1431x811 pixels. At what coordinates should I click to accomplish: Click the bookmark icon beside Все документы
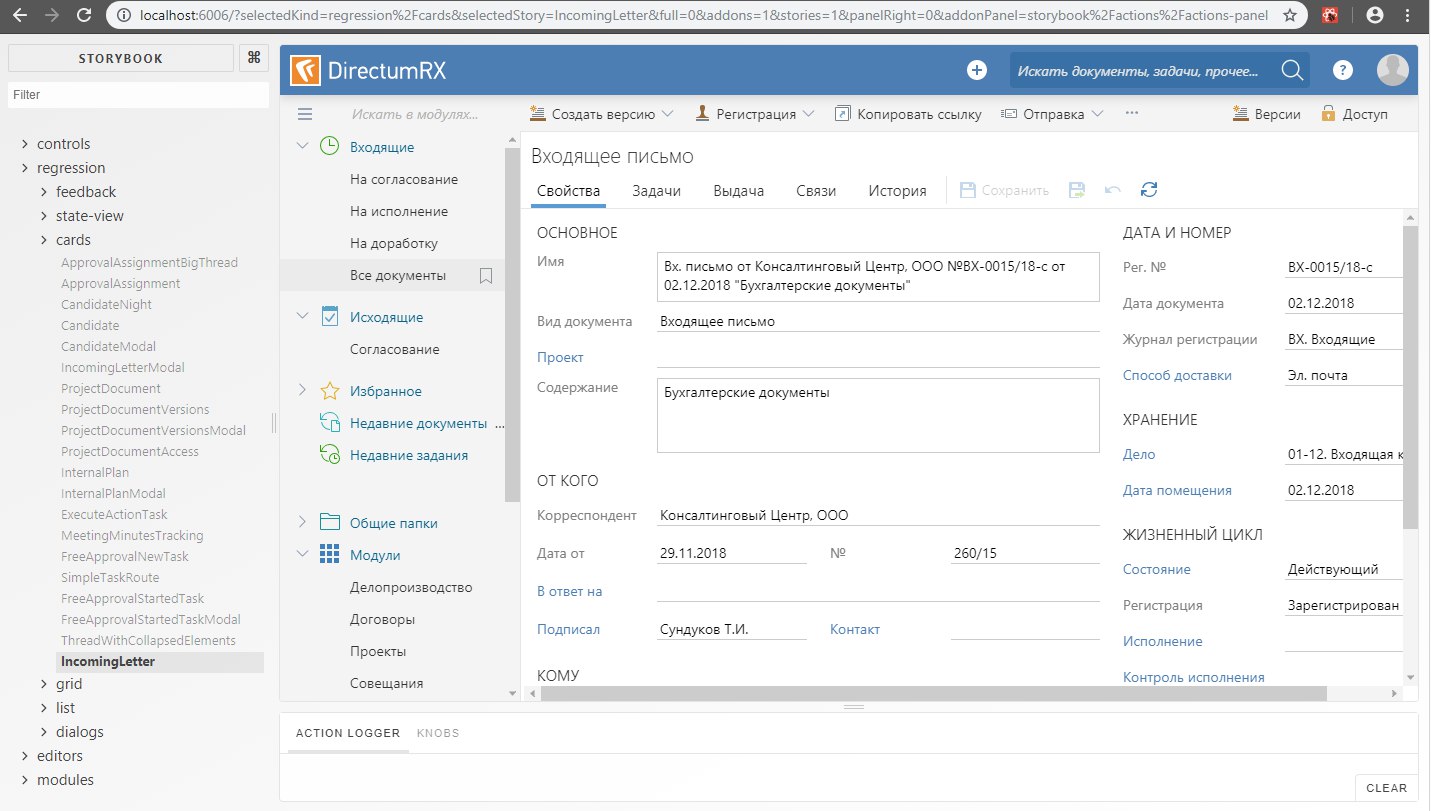[x=486, y=276]
